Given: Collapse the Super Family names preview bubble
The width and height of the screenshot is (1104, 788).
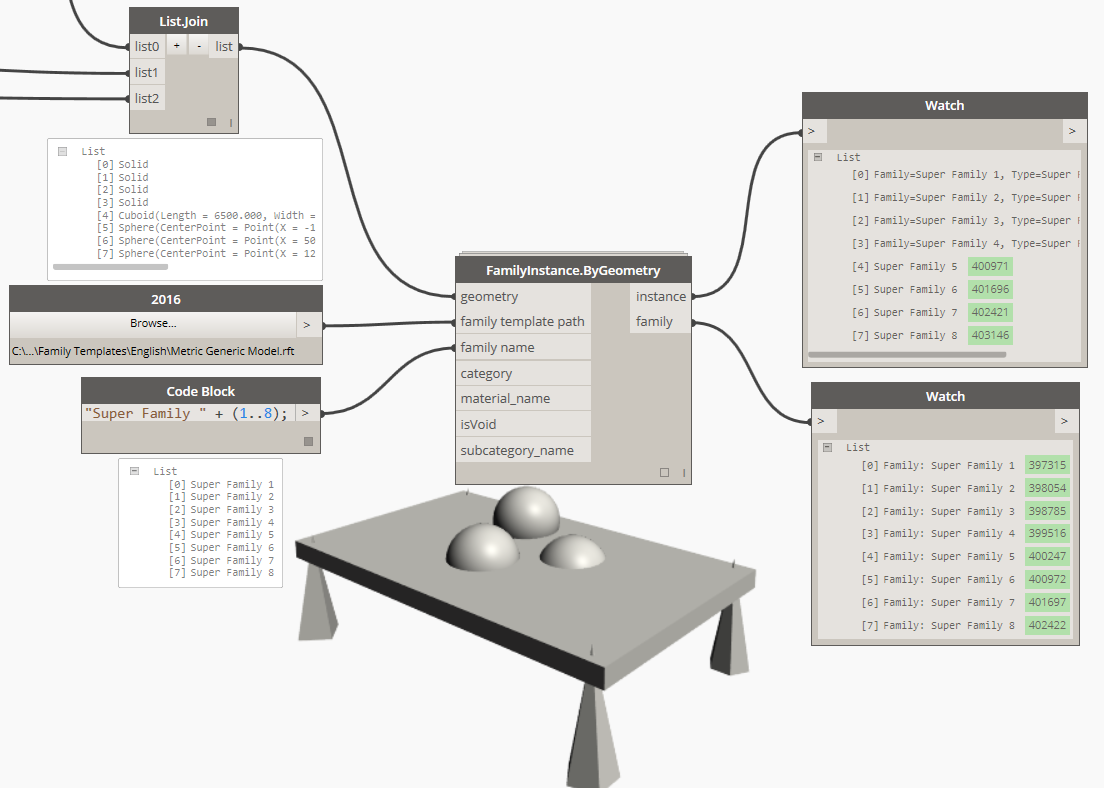Looking at the screenshot, I should [x=136, y=470].
